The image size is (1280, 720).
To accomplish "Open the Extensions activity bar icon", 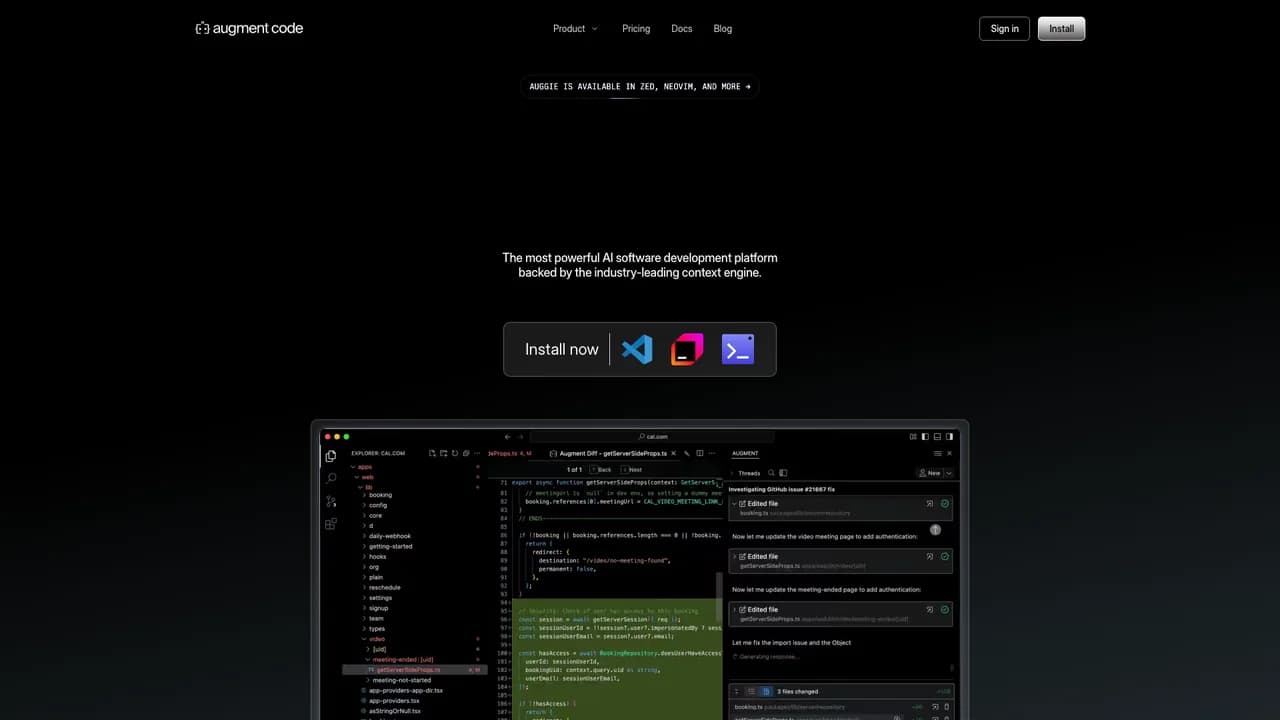I will pos(331,524).
